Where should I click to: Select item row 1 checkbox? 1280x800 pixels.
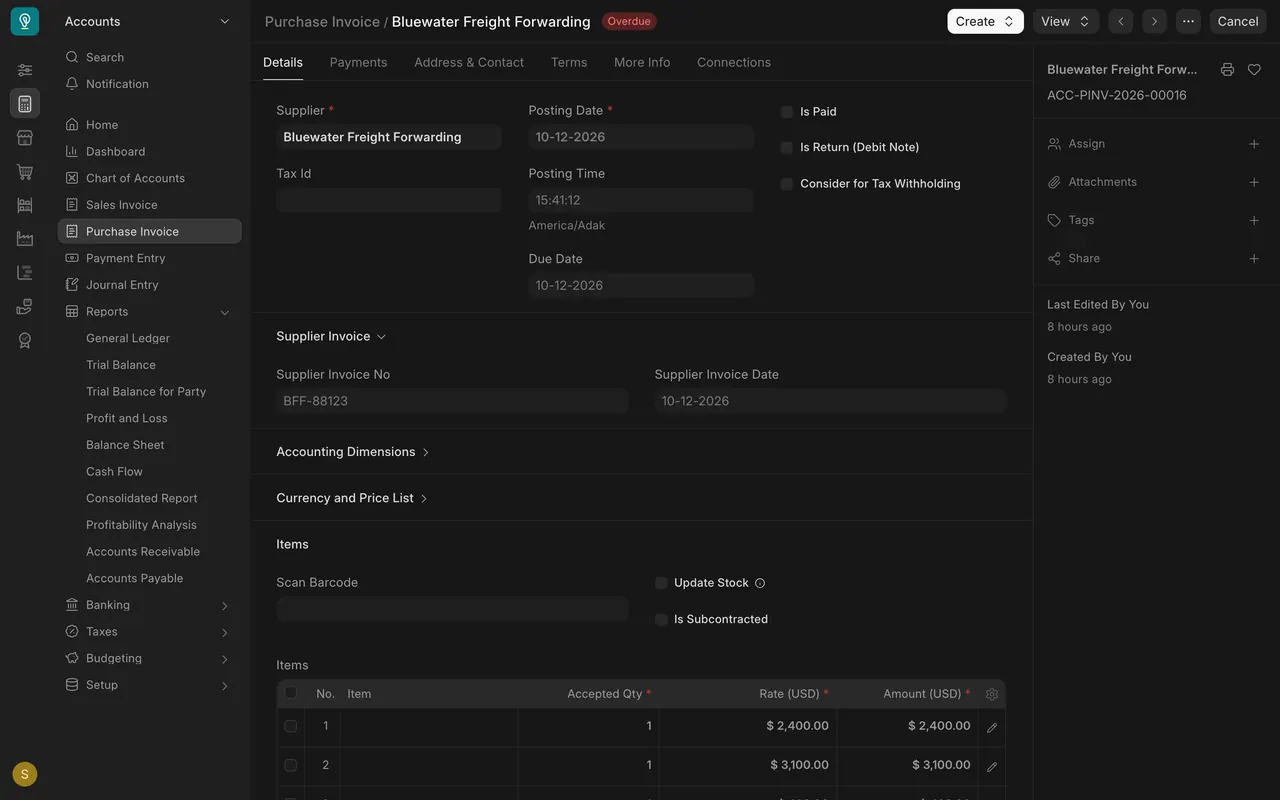click(291, 726)
